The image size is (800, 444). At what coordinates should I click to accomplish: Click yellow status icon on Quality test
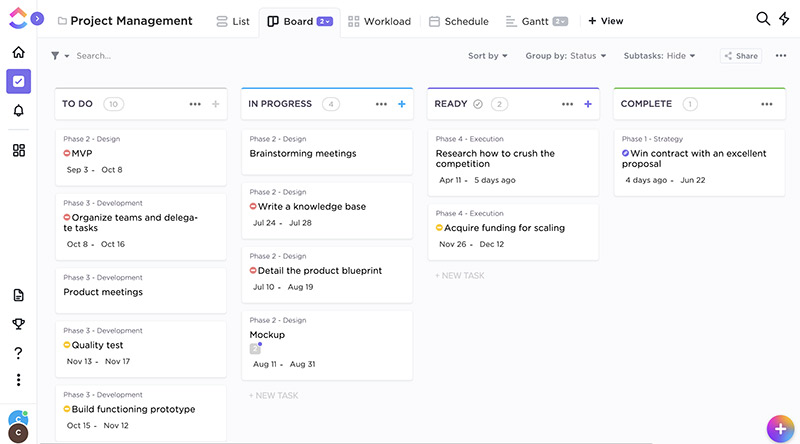(67, 346)
